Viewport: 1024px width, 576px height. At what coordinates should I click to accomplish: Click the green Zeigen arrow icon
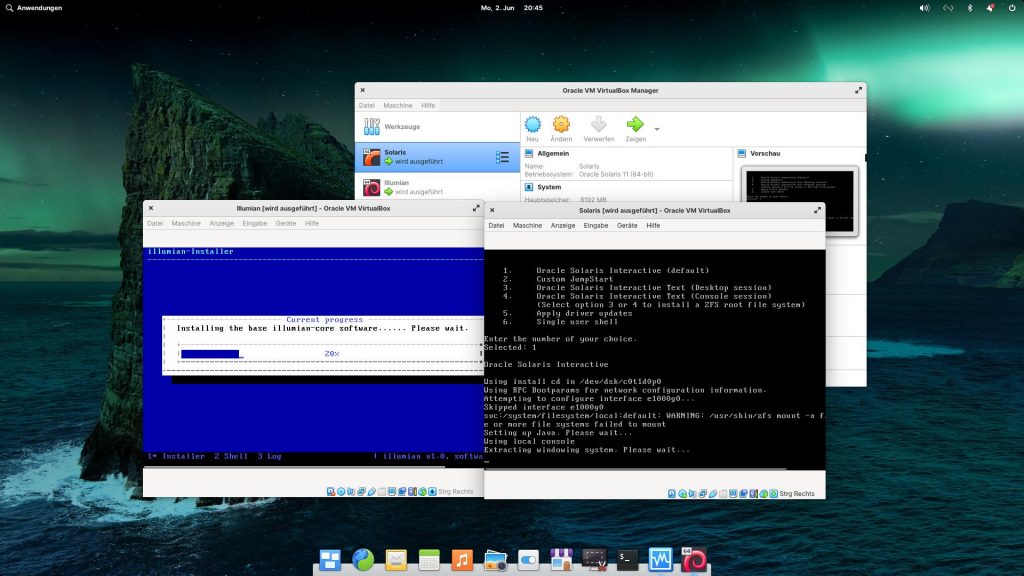pos(634,125)
